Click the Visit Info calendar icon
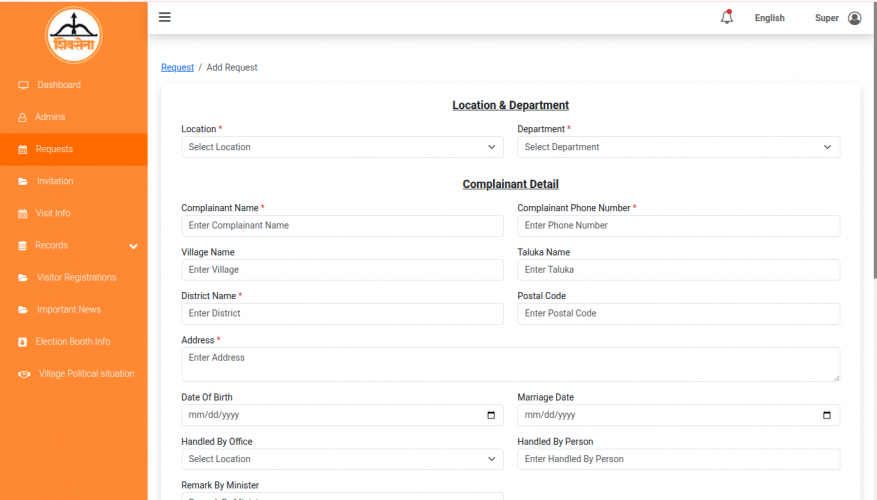The image size is (877, 500). pyautogui.click(x=22, y=214)
